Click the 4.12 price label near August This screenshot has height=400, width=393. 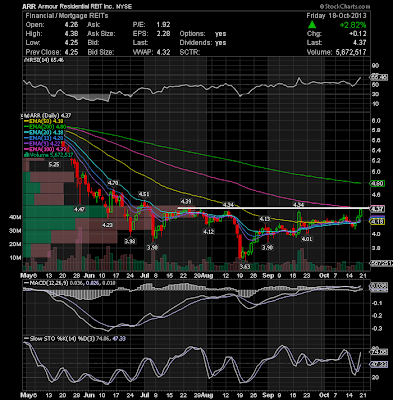pos(209,232)
